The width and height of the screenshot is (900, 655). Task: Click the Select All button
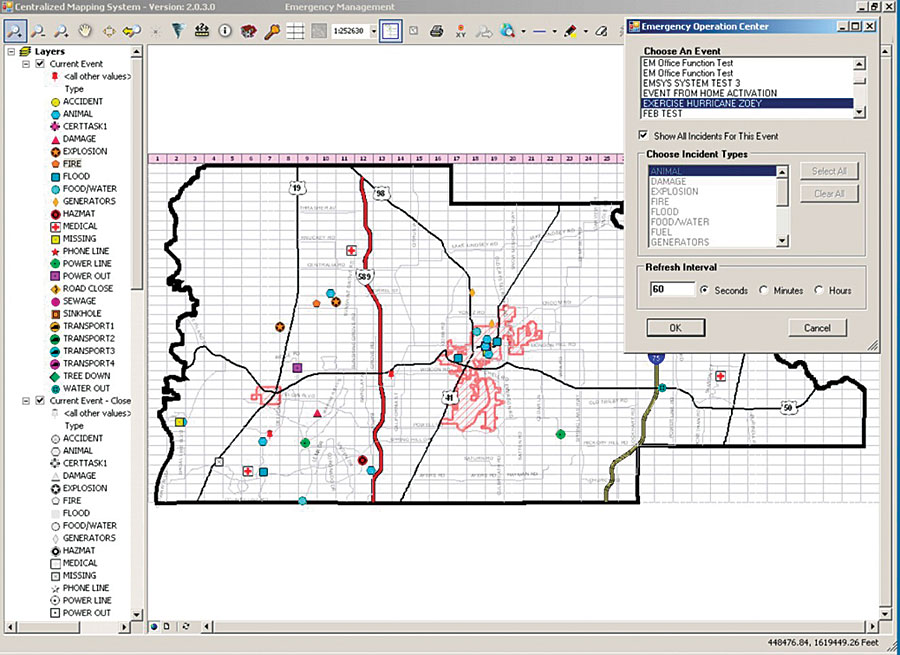[x=829, y=171]
